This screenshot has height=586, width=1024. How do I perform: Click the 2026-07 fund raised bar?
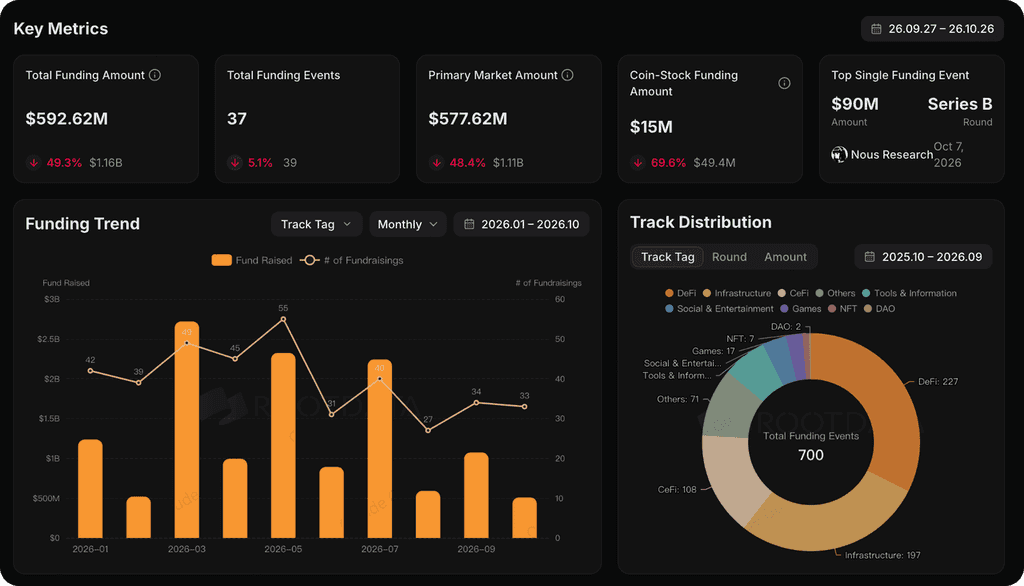379,449
